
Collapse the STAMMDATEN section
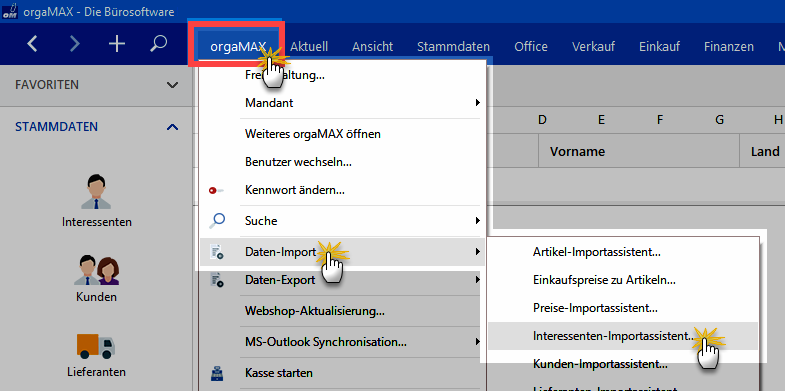[x=172, y=127]
